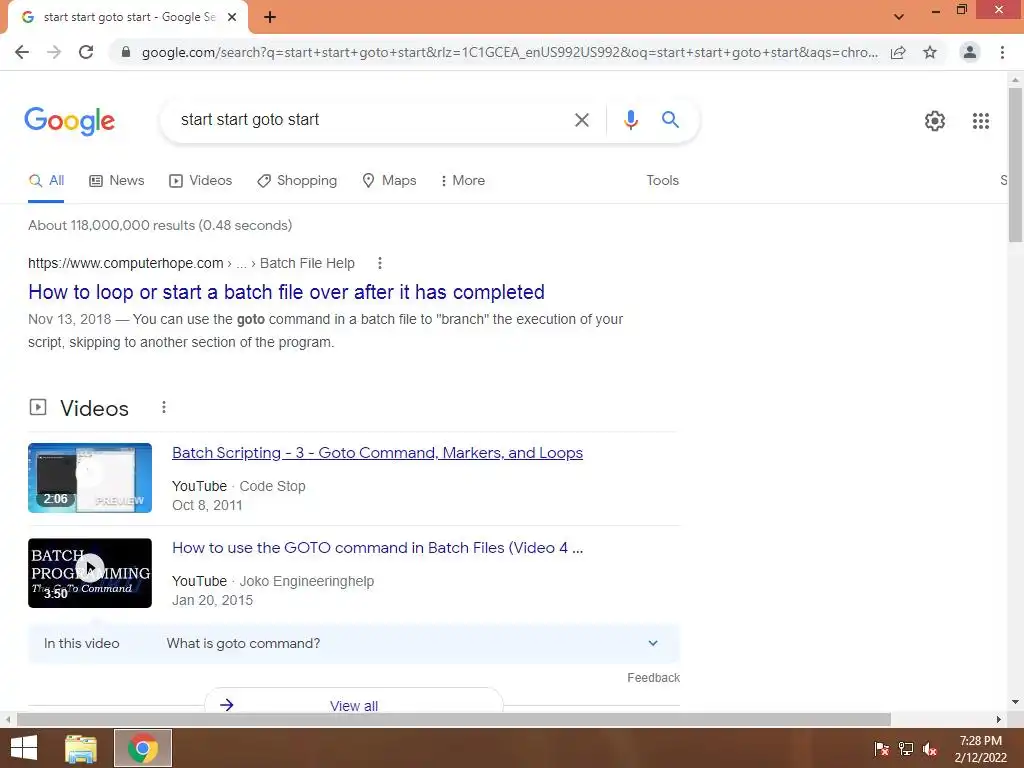Click the Chrome icon in the taskbar

tap(143, 748)
